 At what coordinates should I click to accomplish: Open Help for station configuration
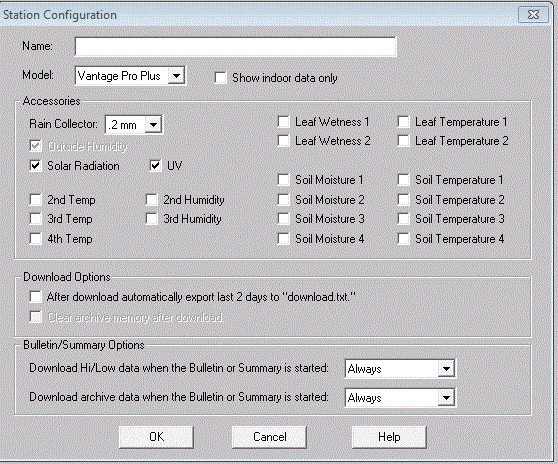[389, 437]
